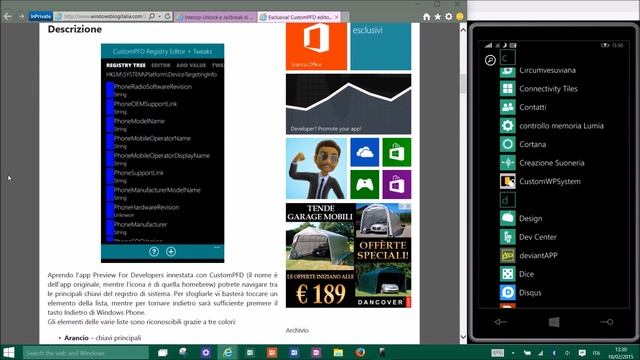Open File Explorer from the taskbar
The width and height of the screenshot is (640, 360).
[338, 353]
